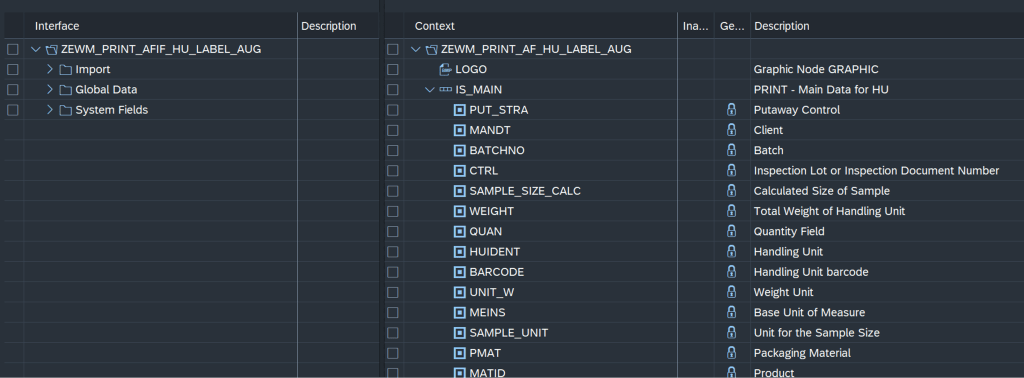
Task: Check the box for the System Fields row
Action: click(12, 110)
